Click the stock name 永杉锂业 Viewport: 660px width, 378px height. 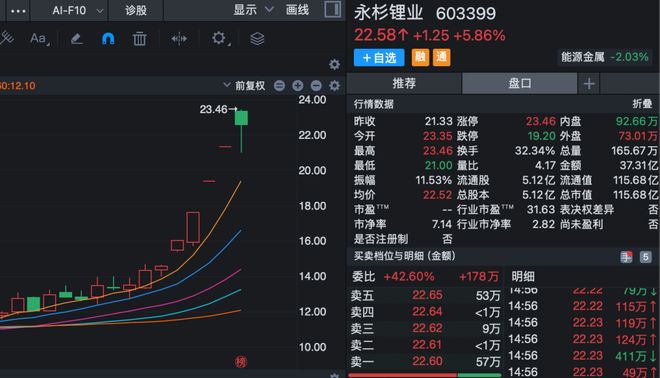tap(389, 13)
